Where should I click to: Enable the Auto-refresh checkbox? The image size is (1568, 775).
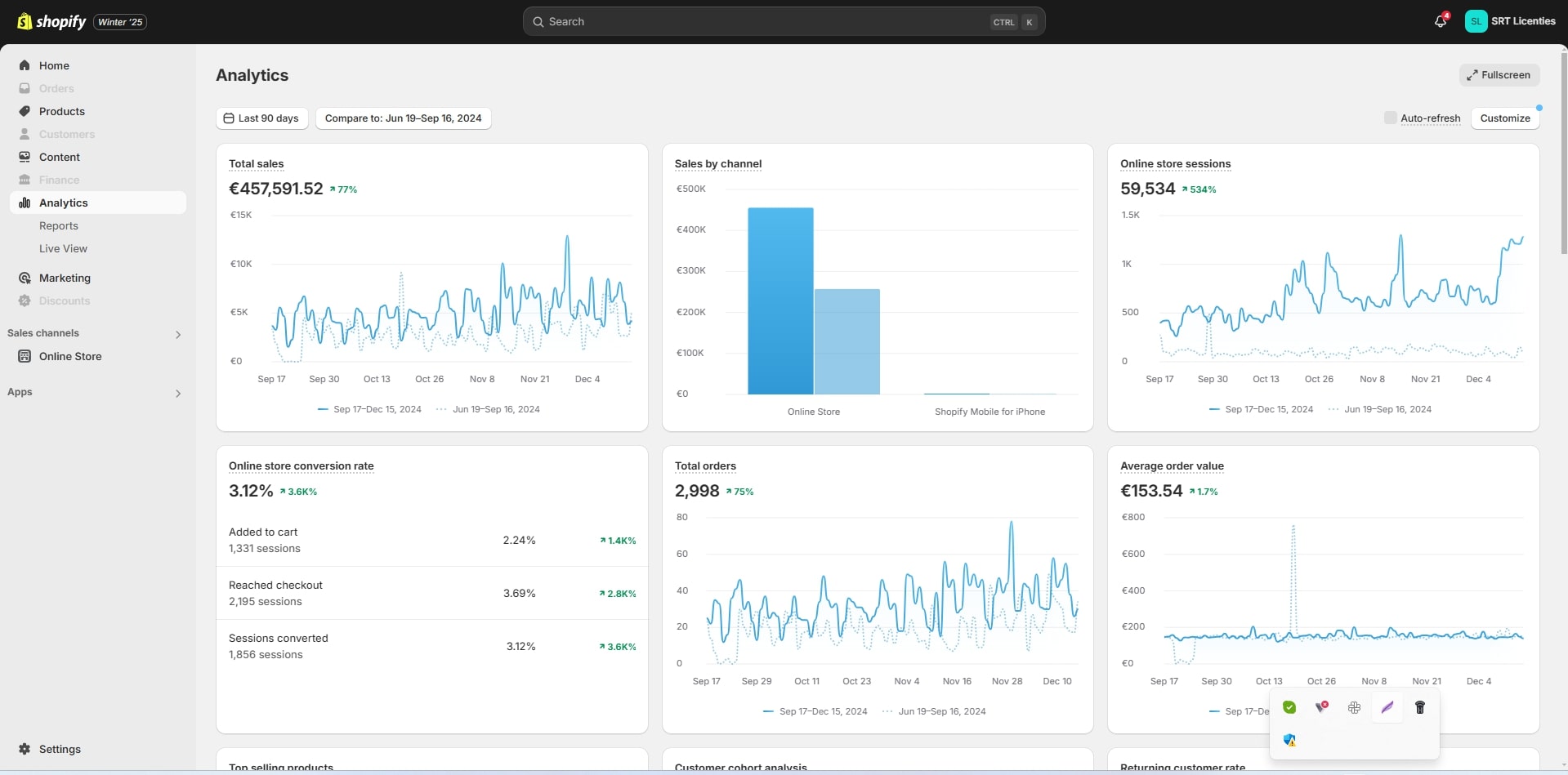pos(1390,118)
